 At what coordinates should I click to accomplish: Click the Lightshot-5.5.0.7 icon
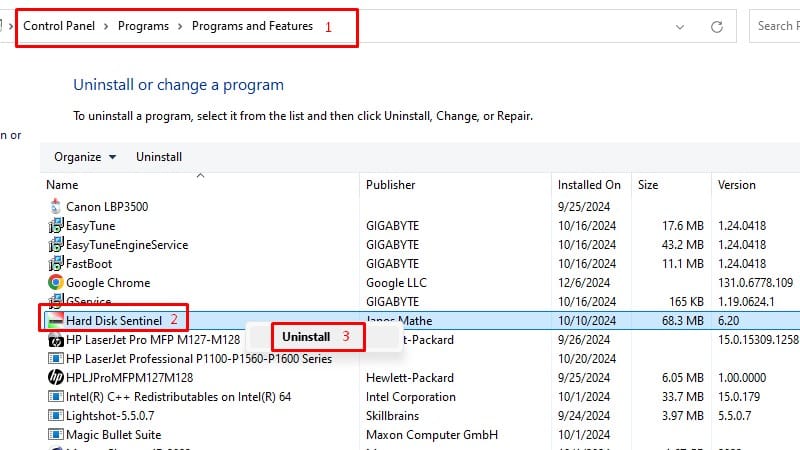56,415
